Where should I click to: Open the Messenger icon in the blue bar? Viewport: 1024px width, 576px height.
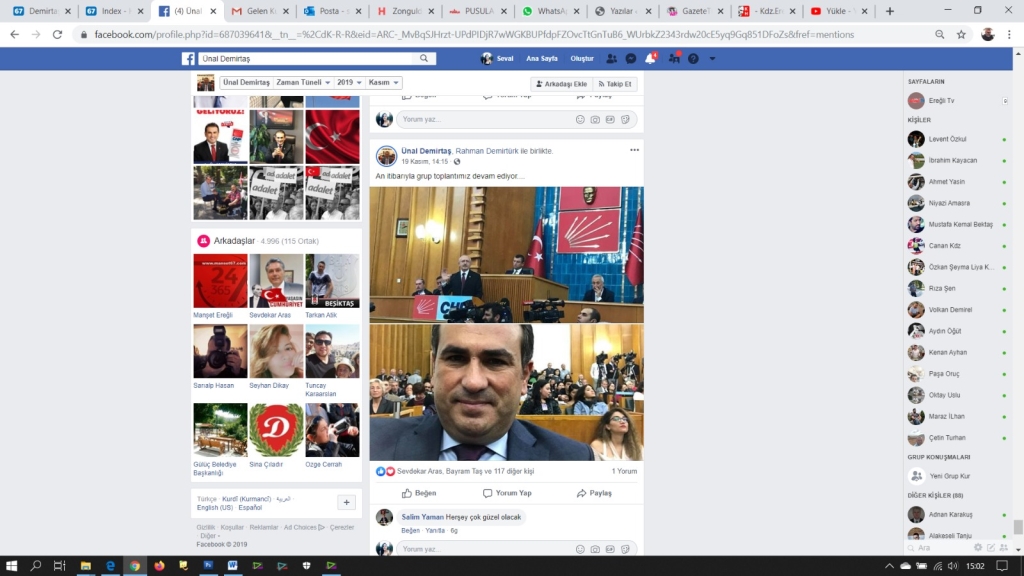[631, 59]
